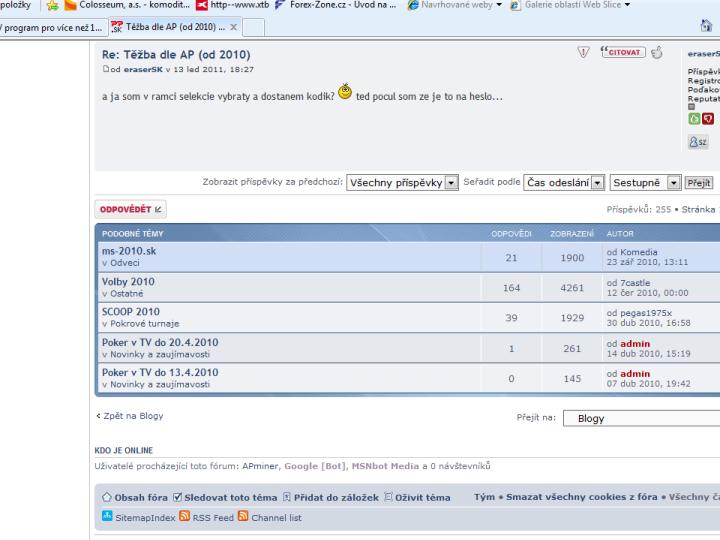Image resolution: width=720 pixels, height=540 pixels.
Task: Click the Forex-Zone.cz favicon in favorites bar
Action: point(280,5)
